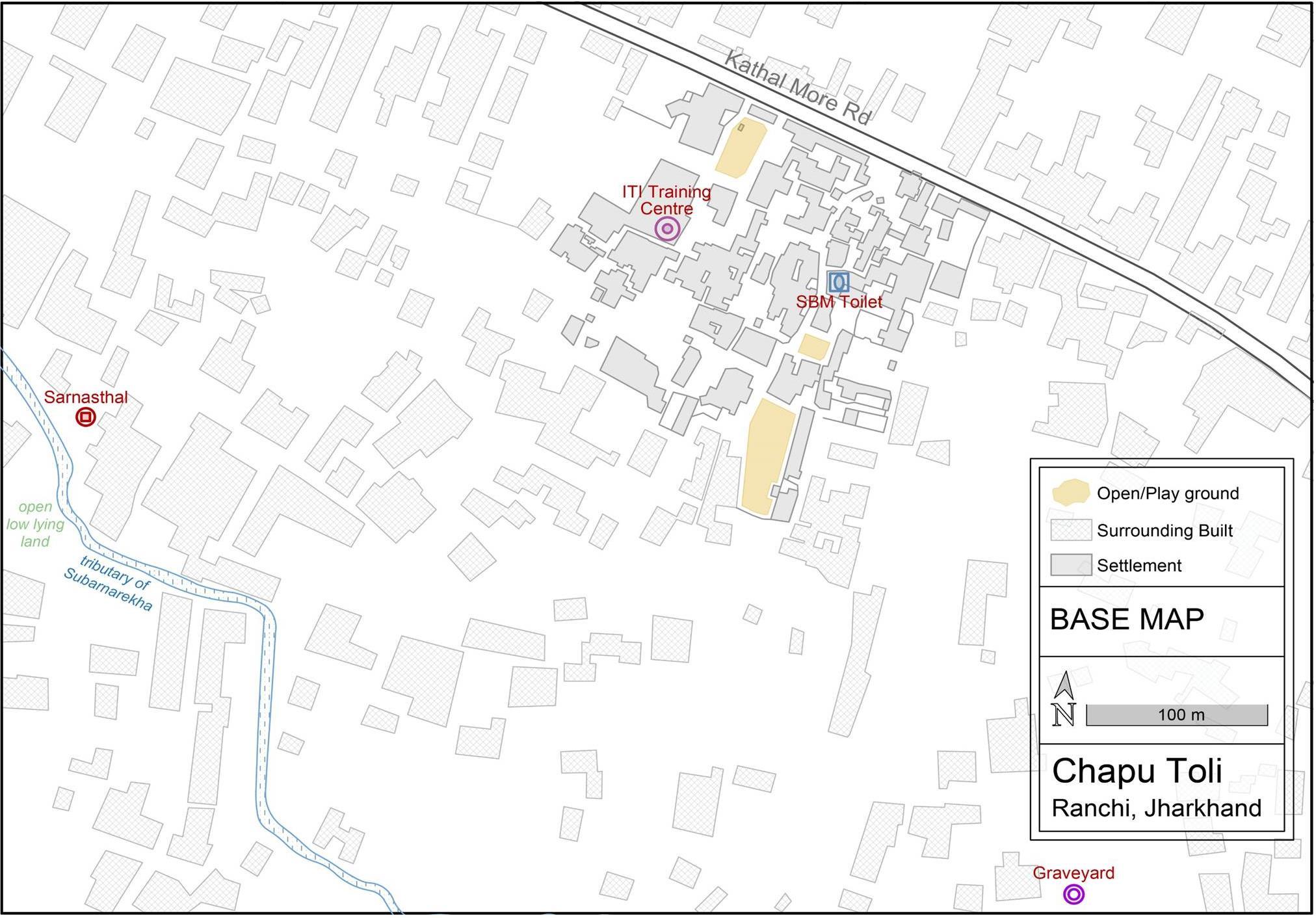Click the Open/Play ground legend swatch
This screenshot has width=1316, height=918.
point(1070,493)
